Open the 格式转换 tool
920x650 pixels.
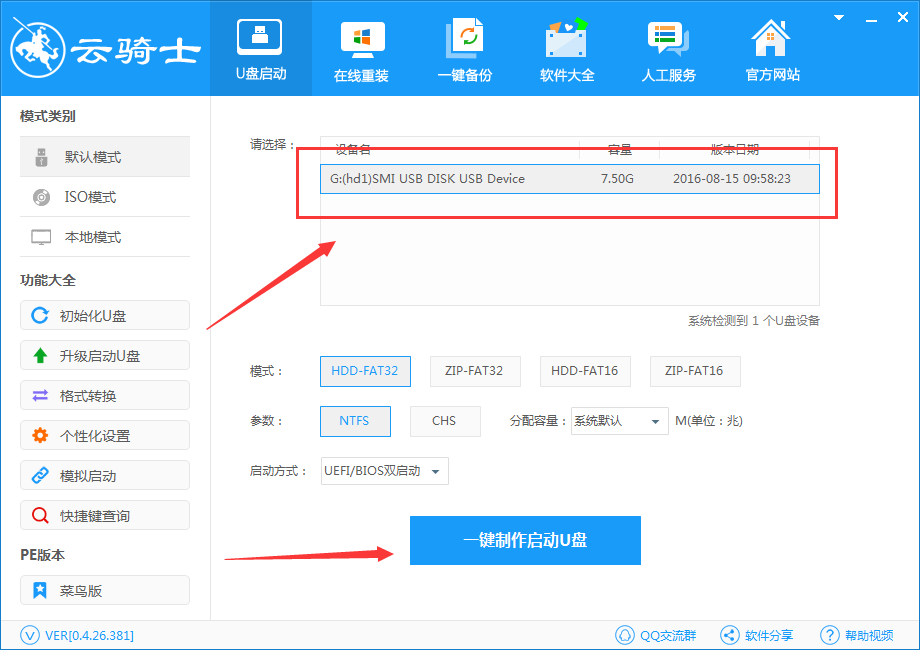[104, 395]
